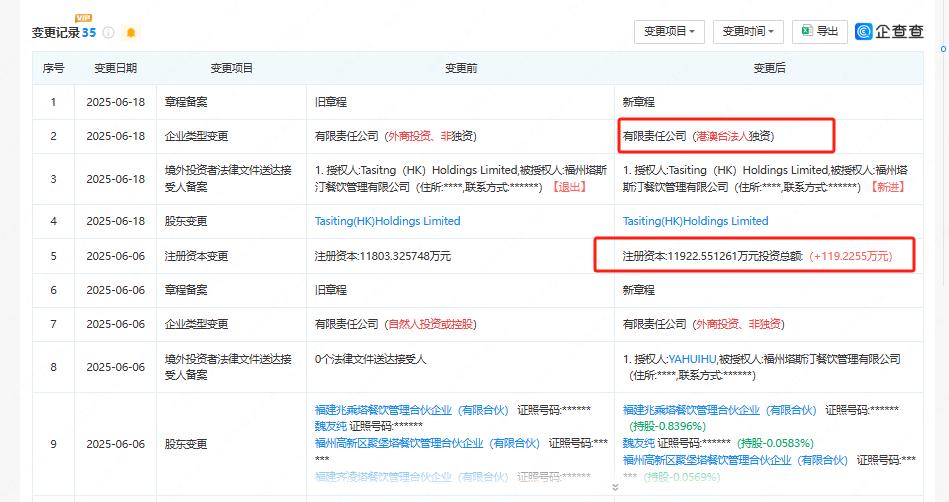Expand the double-chevron at table bottom
This screenshot has height=502, width=949.
[615, 487]
